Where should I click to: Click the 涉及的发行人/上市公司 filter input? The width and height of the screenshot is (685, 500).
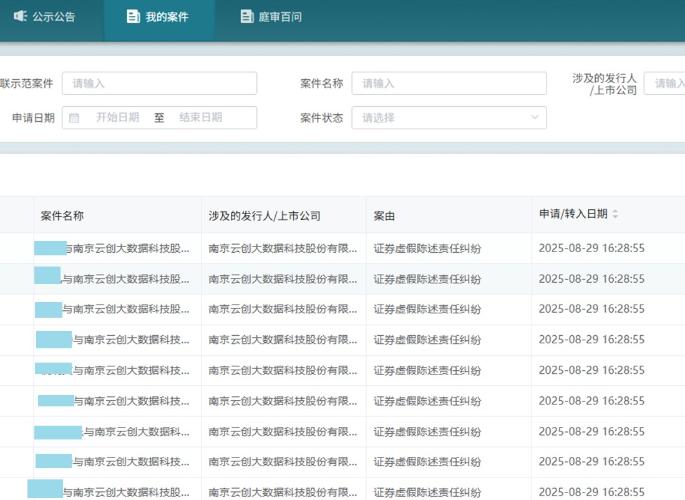click(x=664, y=83)
